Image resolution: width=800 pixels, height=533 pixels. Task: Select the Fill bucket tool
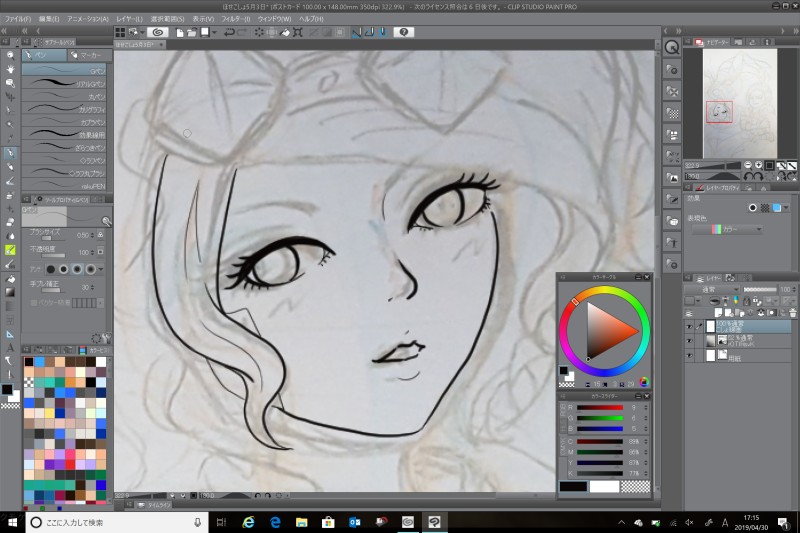10,278
